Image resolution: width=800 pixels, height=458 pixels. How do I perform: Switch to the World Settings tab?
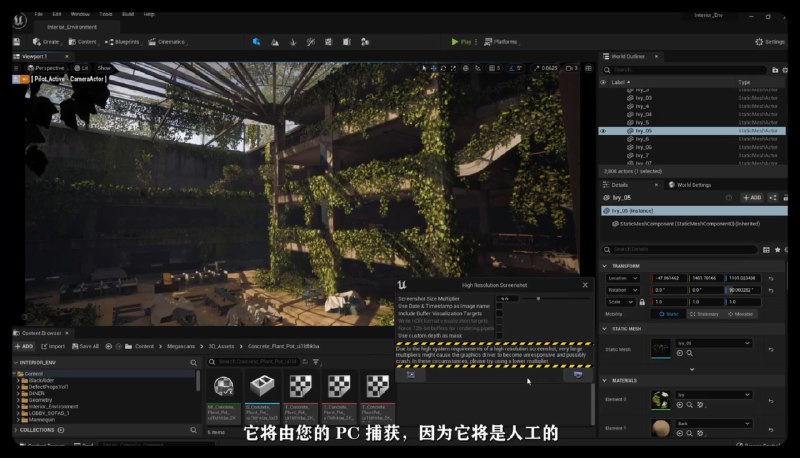click(x=693, y=185)
